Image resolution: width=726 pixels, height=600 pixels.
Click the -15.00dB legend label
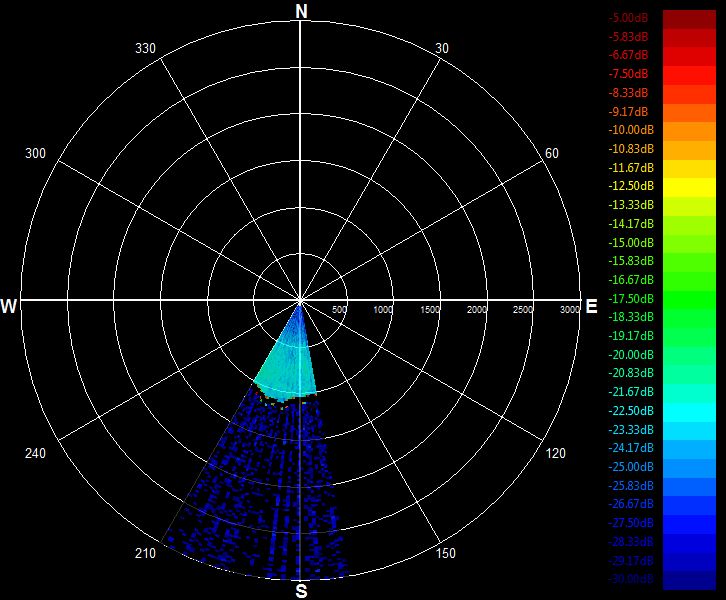(631, 243)
